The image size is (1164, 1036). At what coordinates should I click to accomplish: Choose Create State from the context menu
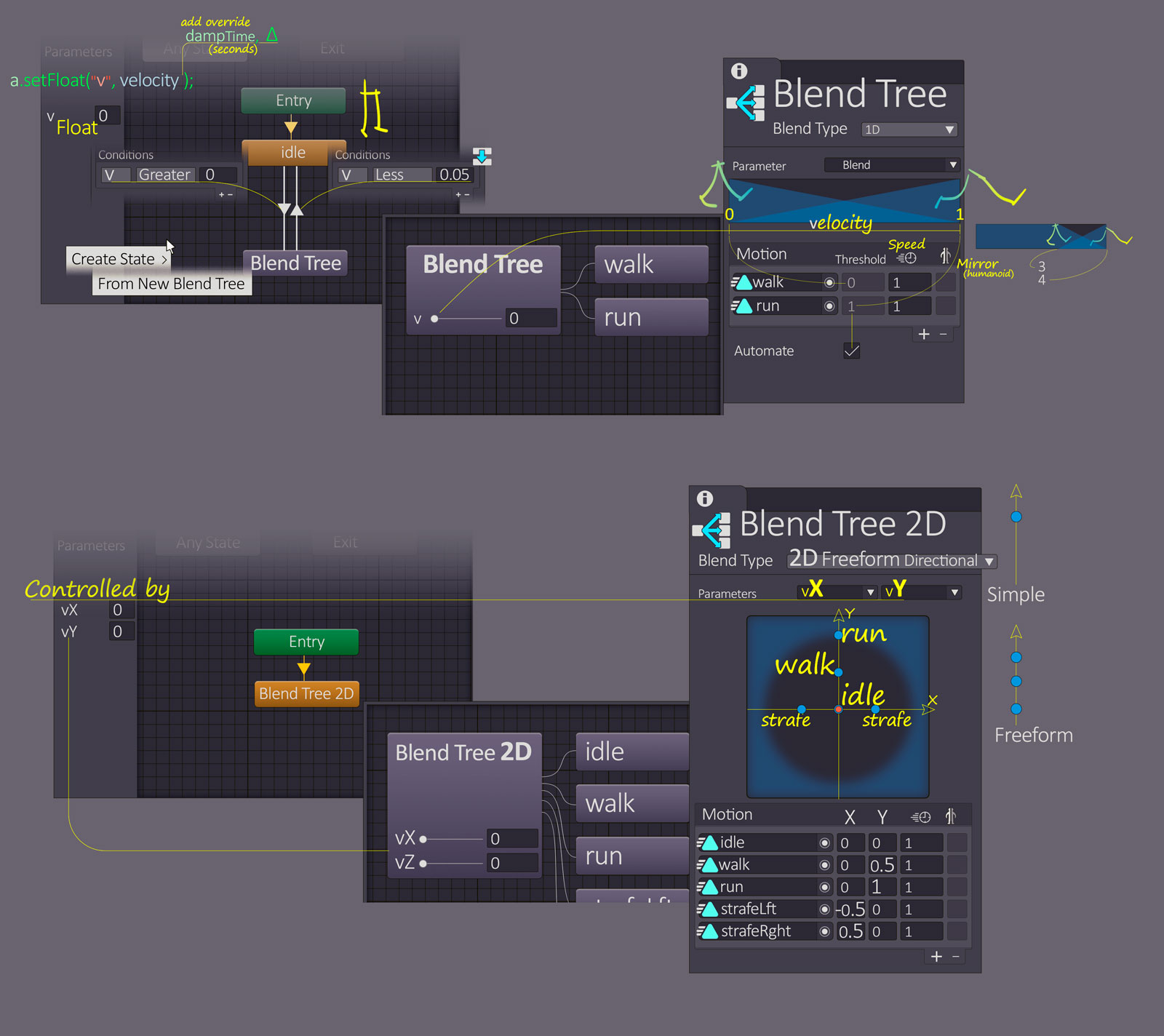pos(119,259)
